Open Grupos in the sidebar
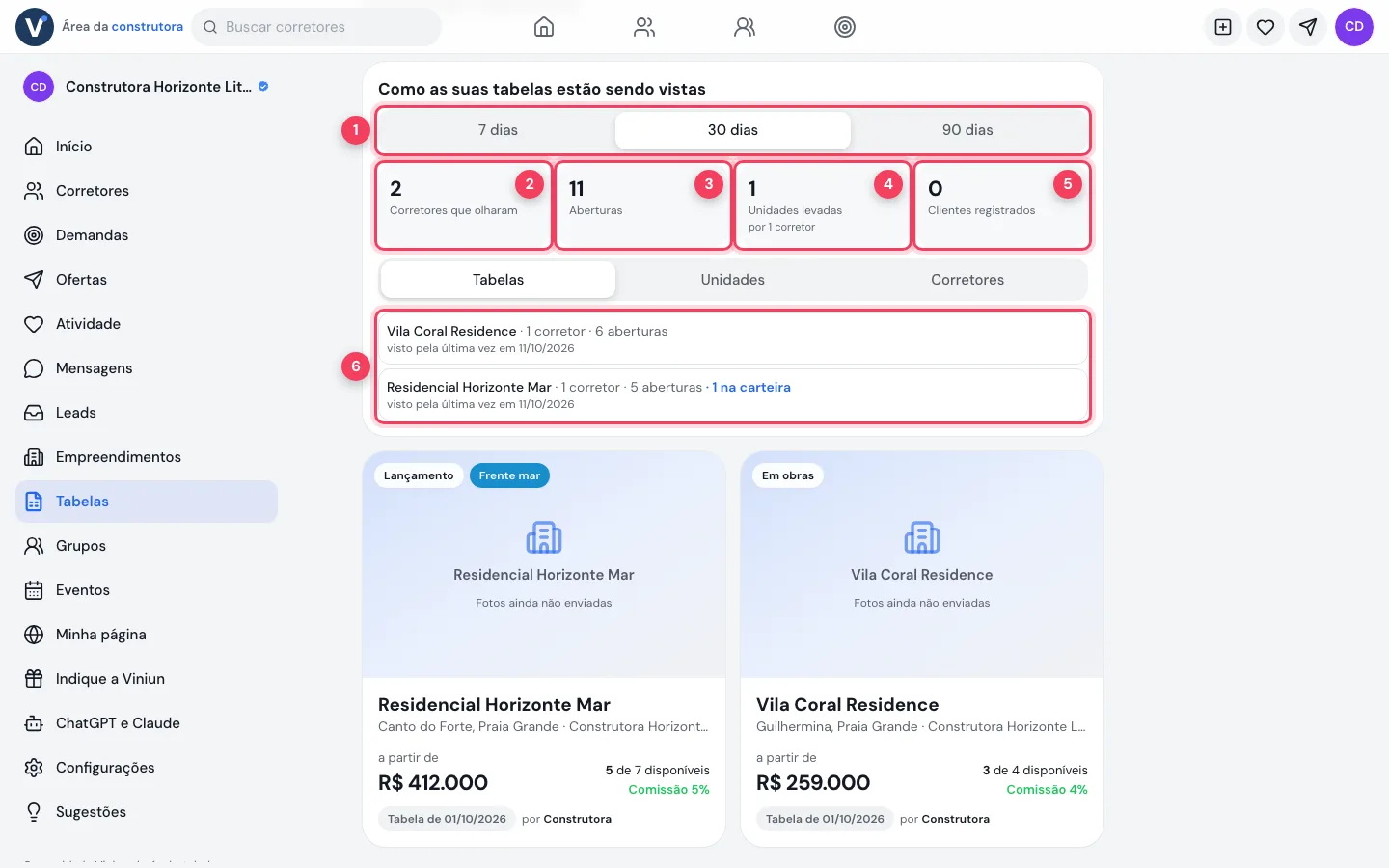 pyautogui.click(x=147, y=546)
